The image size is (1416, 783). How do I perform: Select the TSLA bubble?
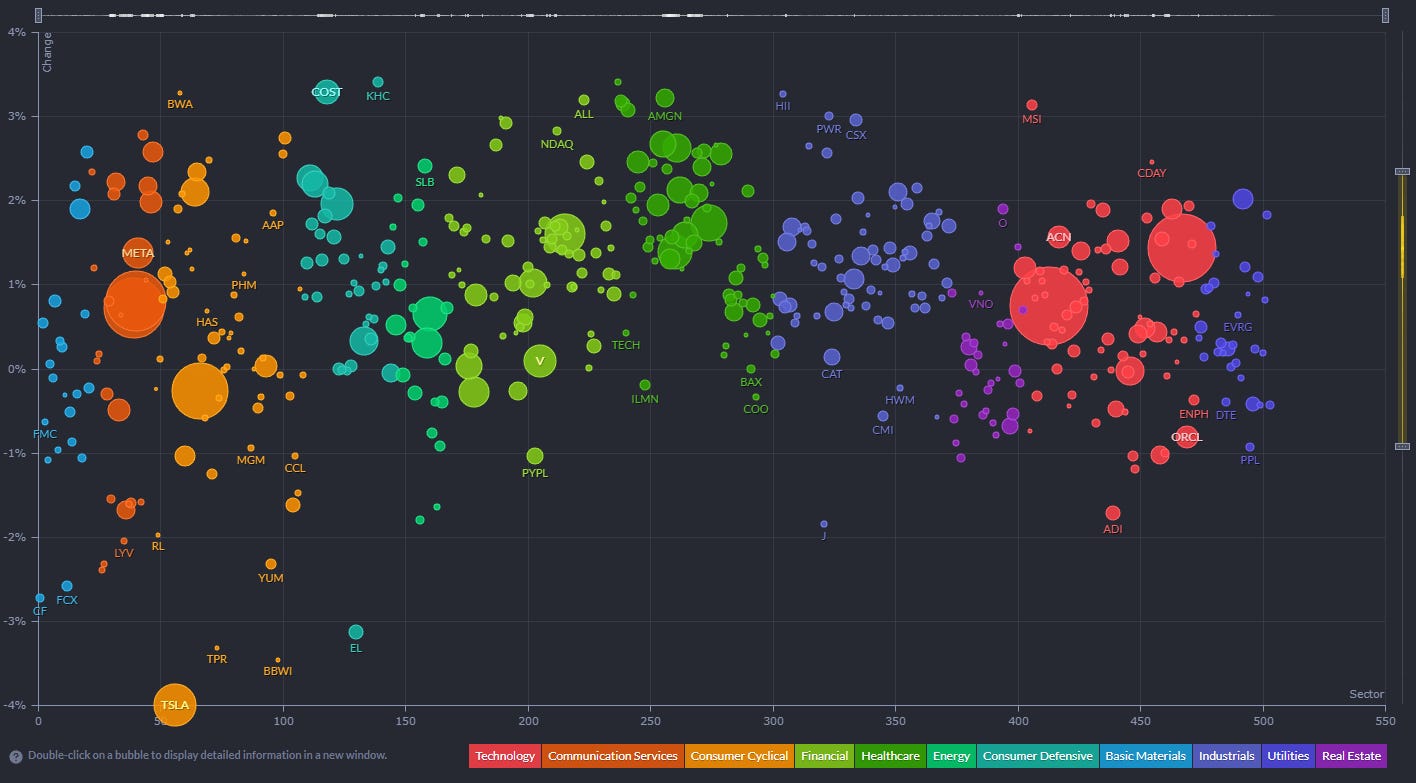pos(175,704)
